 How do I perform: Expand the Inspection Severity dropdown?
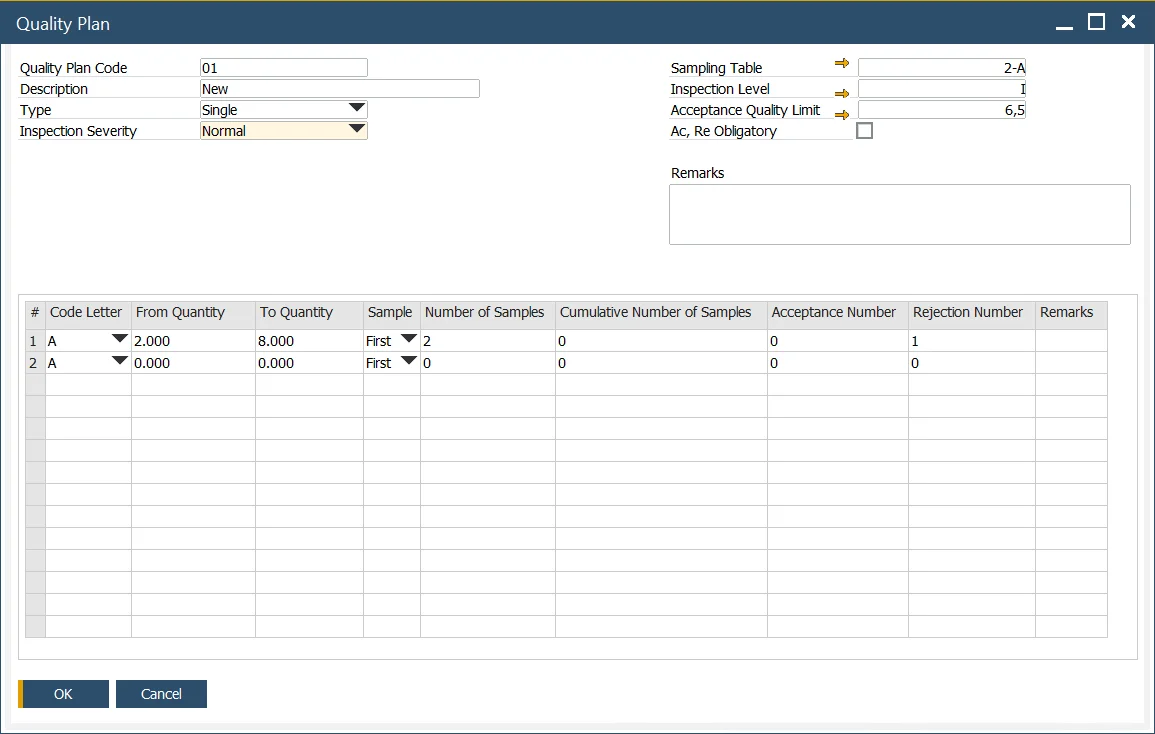point(357,130)
